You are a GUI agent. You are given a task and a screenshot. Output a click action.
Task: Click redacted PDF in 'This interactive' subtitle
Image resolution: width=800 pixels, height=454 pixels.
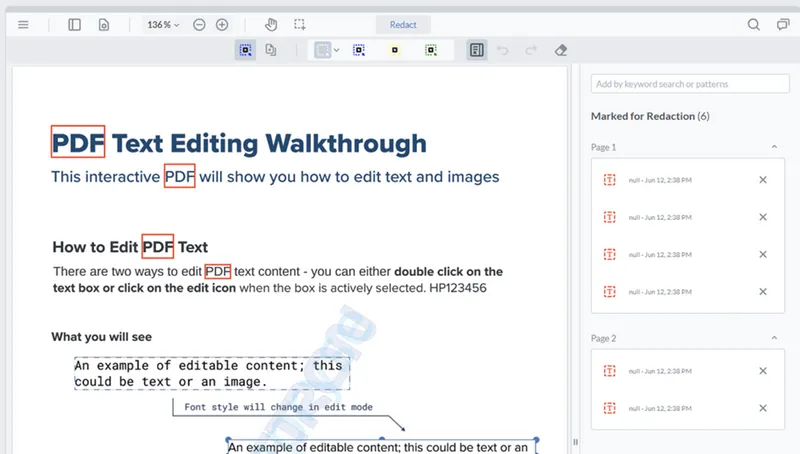tap(180, 175)
